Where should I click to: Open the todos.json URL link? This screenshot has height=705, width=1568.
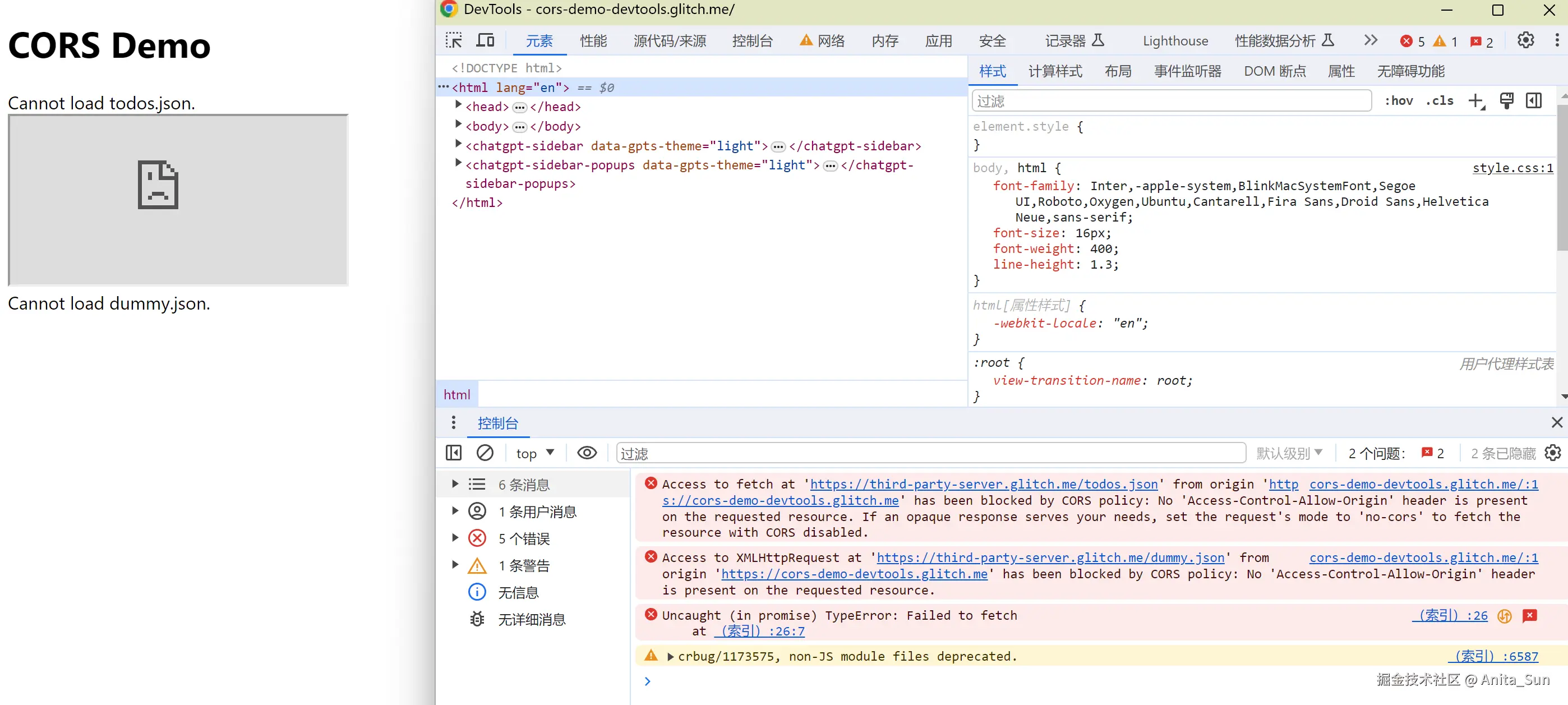pos(983,484)
